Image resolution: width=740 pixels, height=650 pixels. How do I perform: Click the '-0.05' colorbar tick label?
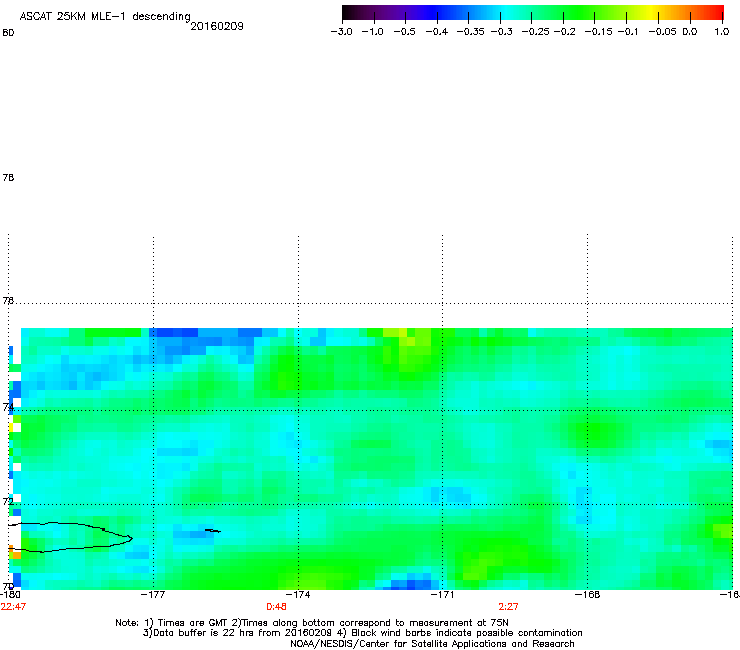tap(662, 32)
